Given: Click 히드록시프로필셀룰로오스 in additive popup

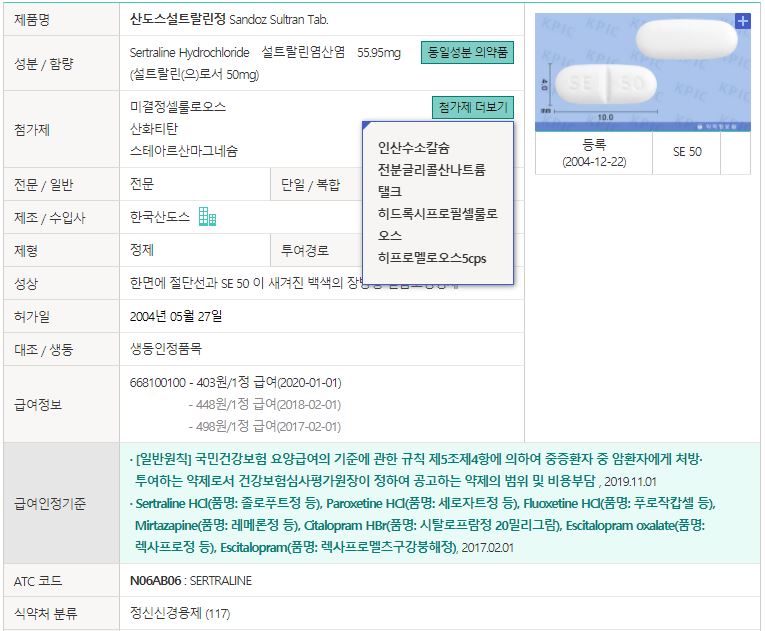Looking at the screenshot, I should click(438, 224).
